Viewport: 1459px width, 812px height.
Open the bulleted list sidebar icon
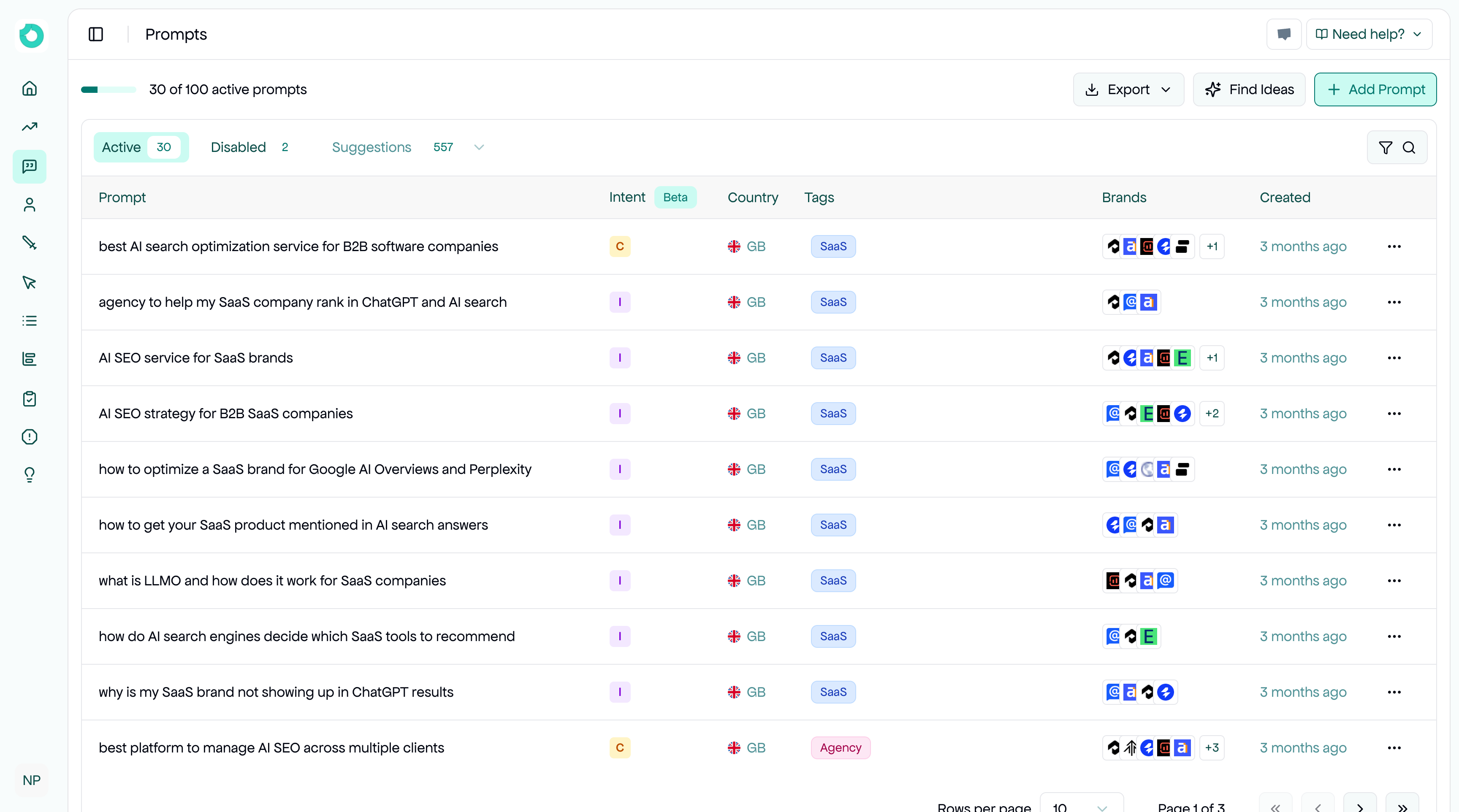(30, 321)
